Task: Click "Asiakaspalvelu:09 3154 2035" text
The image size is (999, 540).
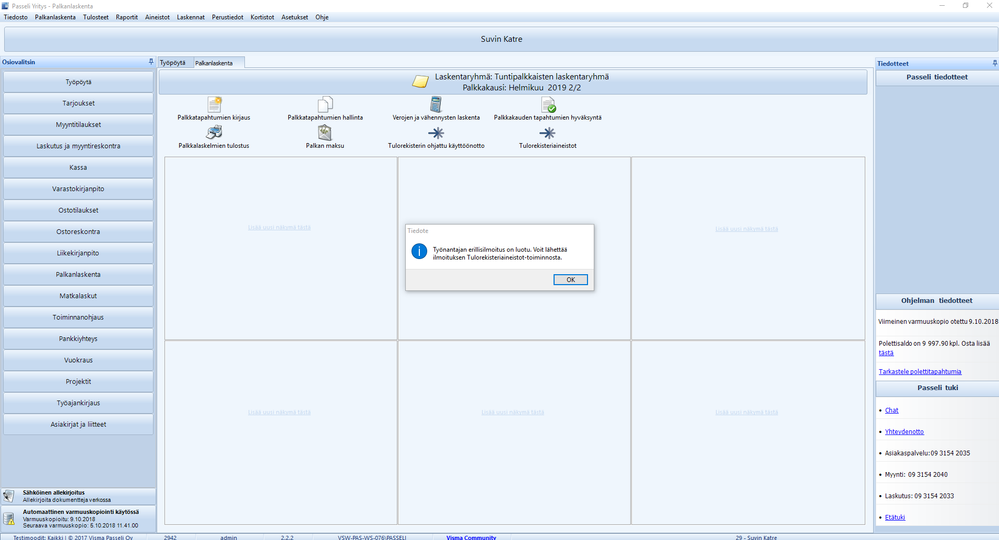Action: click(x=927, y=453)
